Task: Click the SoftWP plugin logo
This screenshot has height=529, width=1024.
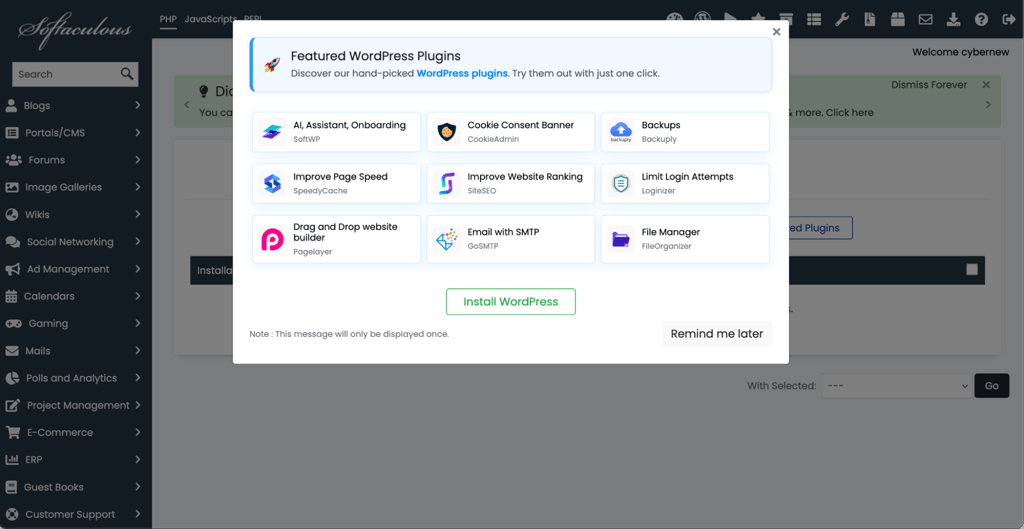Action: (272, 132)
